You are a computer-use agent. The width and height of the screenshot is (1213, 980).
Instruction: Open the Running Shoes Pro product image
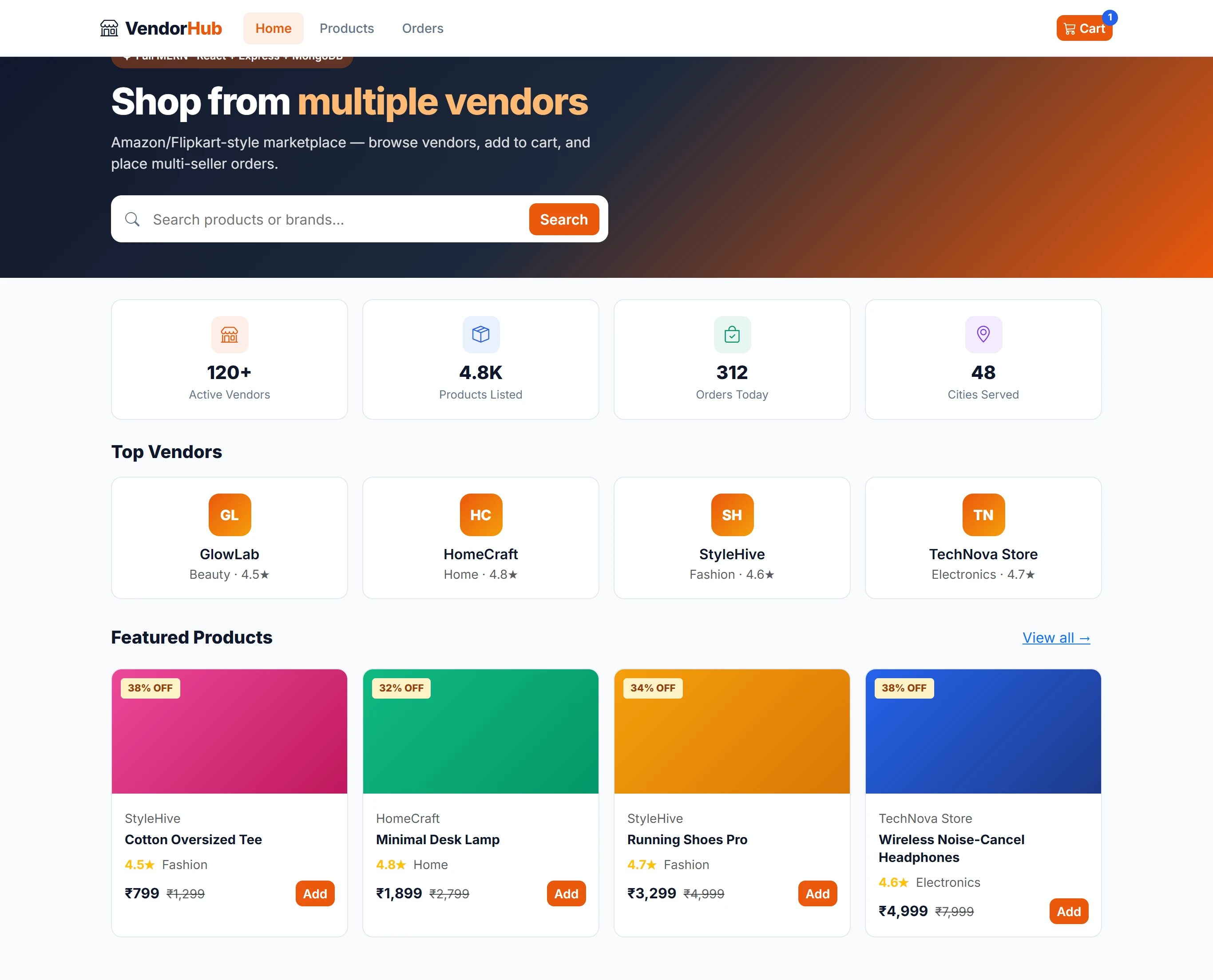[x=732, y=731]
